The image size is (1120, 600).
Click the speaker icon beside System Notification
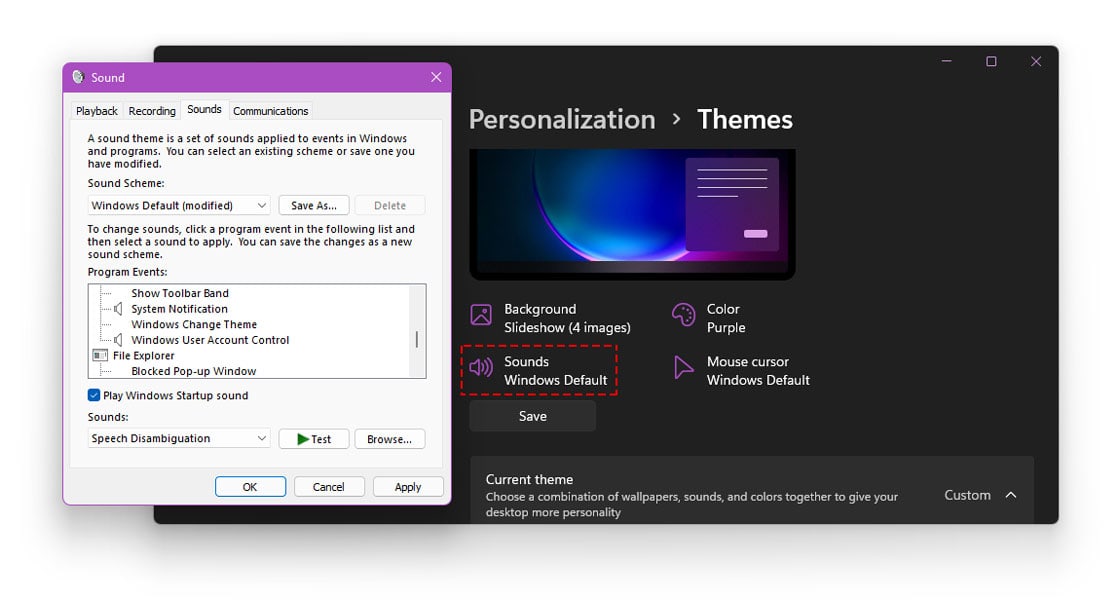(x=119, y=309)
